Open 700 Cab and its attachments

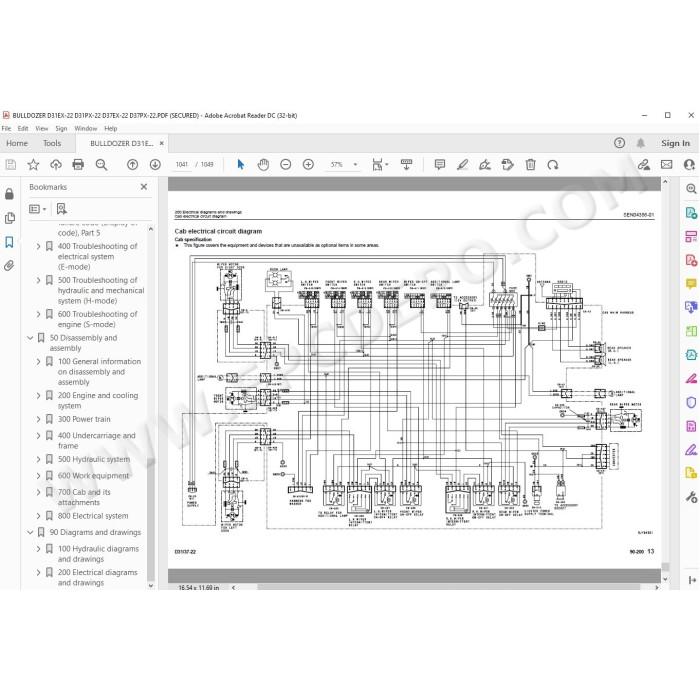84,497
